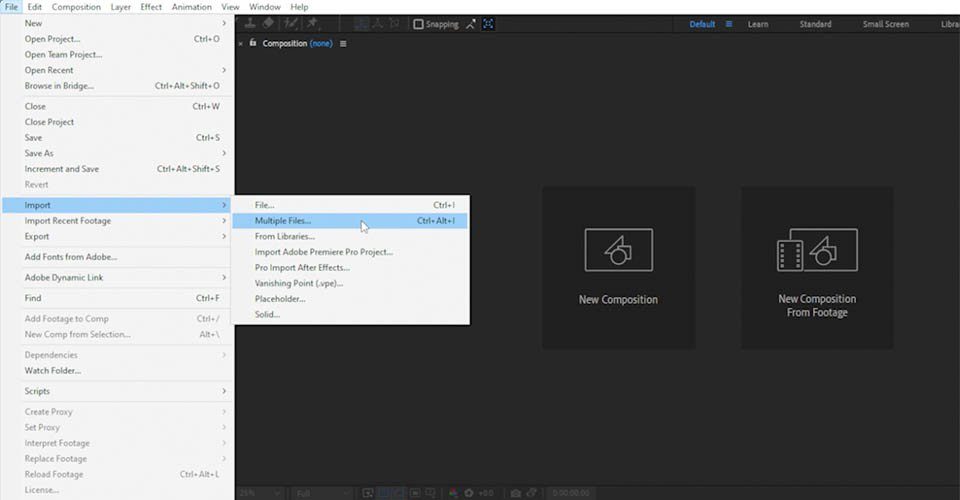960x500 pixels.
Task: Click New Composition From Footage card
Action: (x=817, y=267)
